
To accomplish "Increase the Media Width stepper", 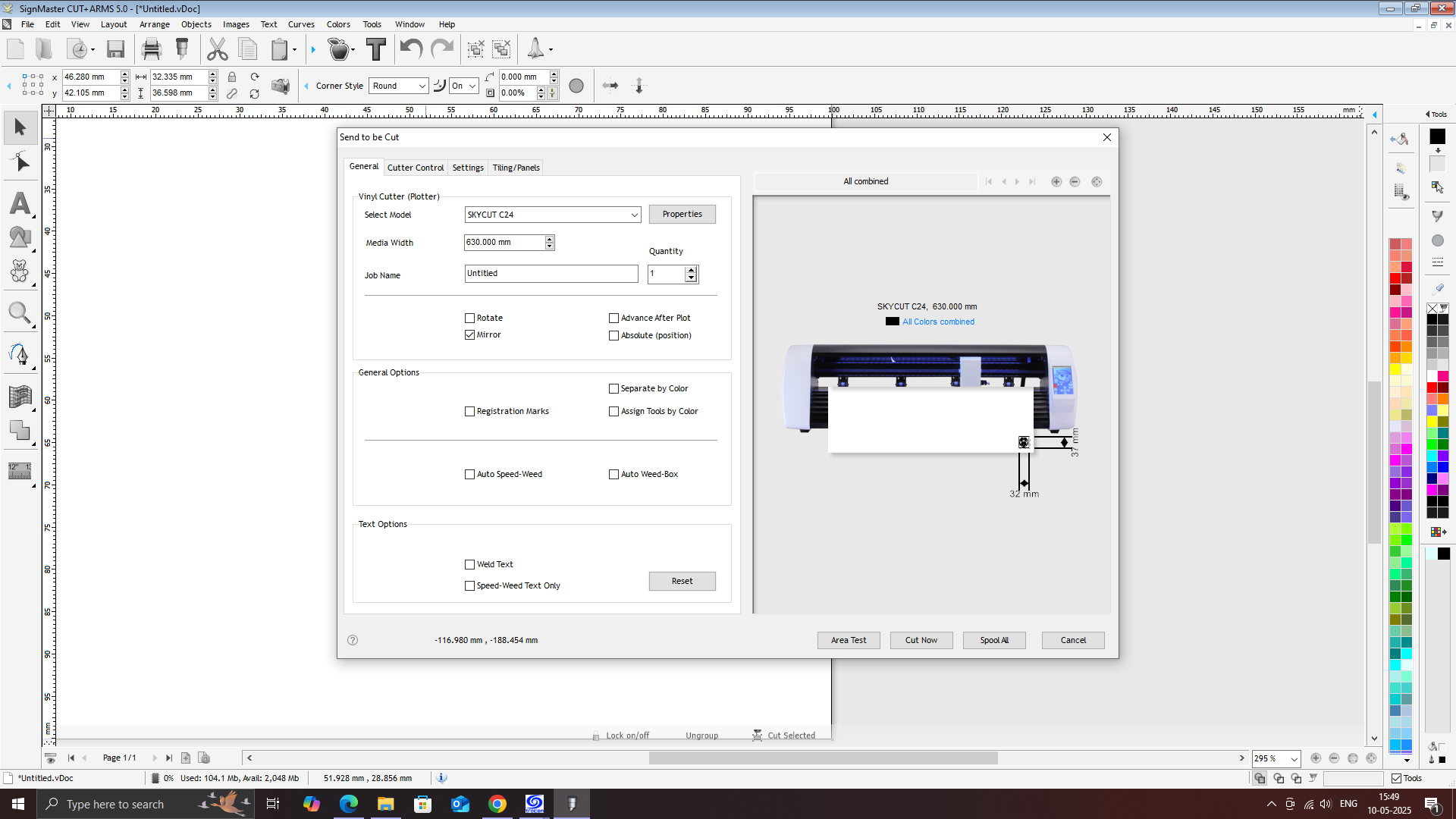I will pyautogui.click(x=550, y=239).
